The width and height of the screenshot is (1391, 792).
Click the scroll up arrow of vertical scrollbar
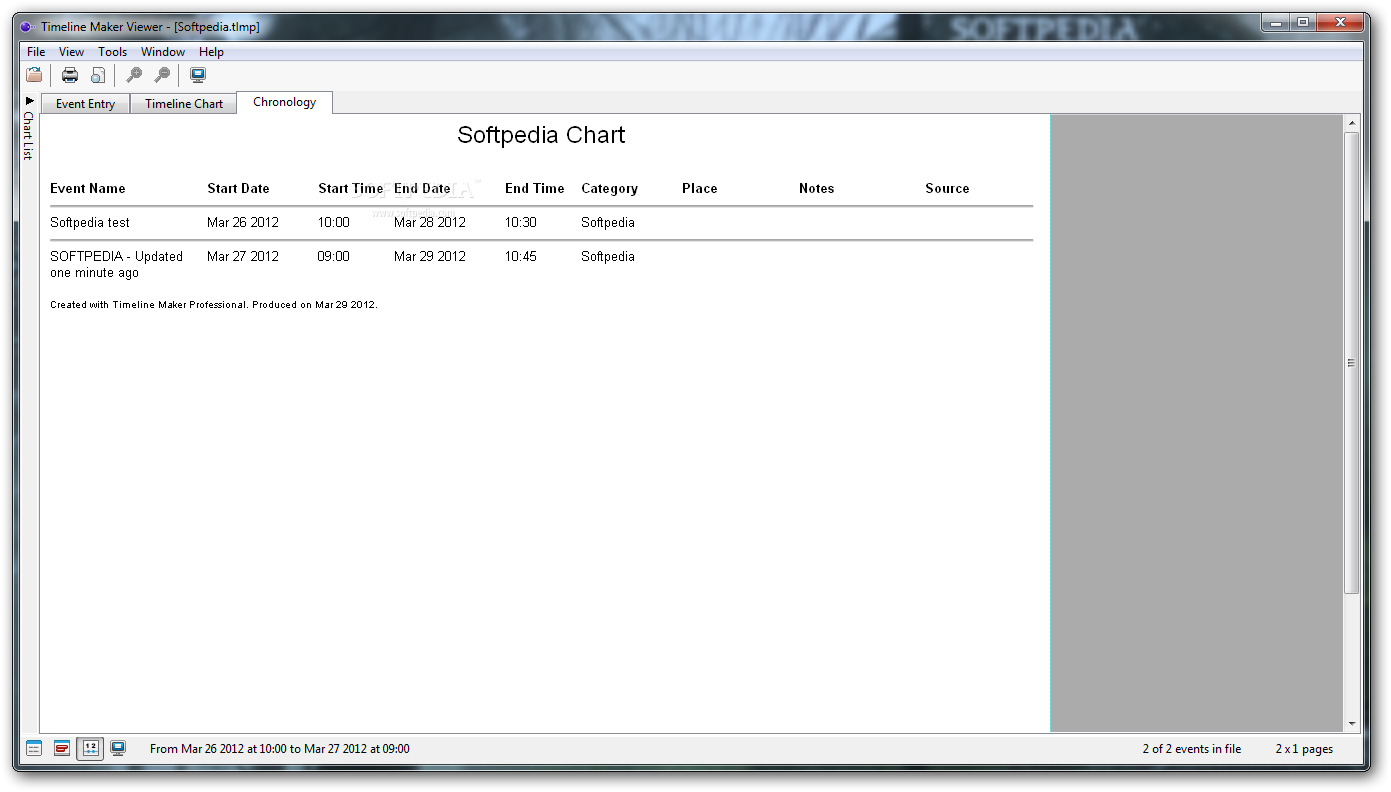[x=1352, y=124]
